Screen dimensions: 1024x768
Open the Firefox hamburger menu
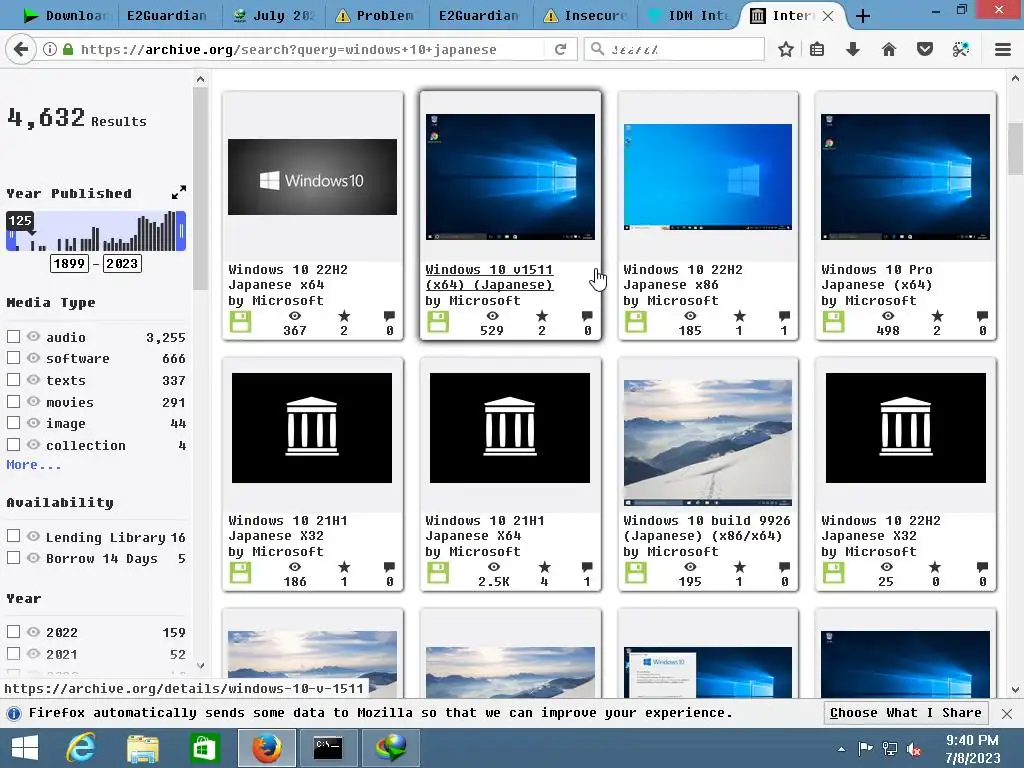pyautogui.click(x=1003, y=49)
